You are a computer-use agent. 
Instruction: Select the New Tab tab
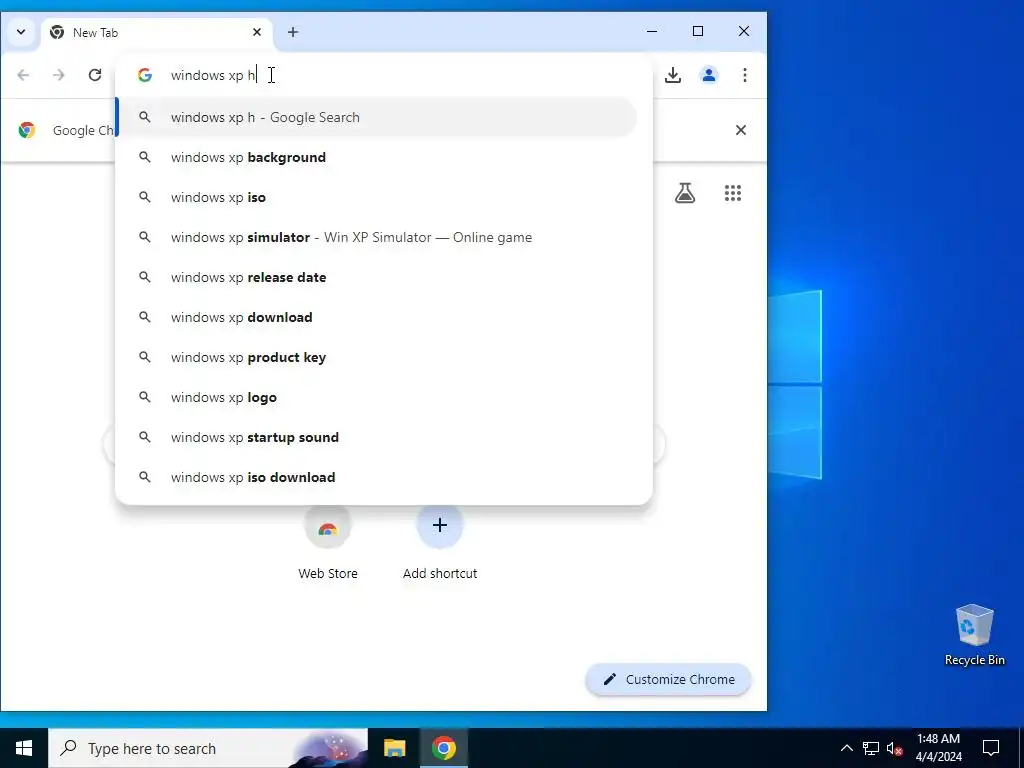pyautogui.click(x=157, y=33)
